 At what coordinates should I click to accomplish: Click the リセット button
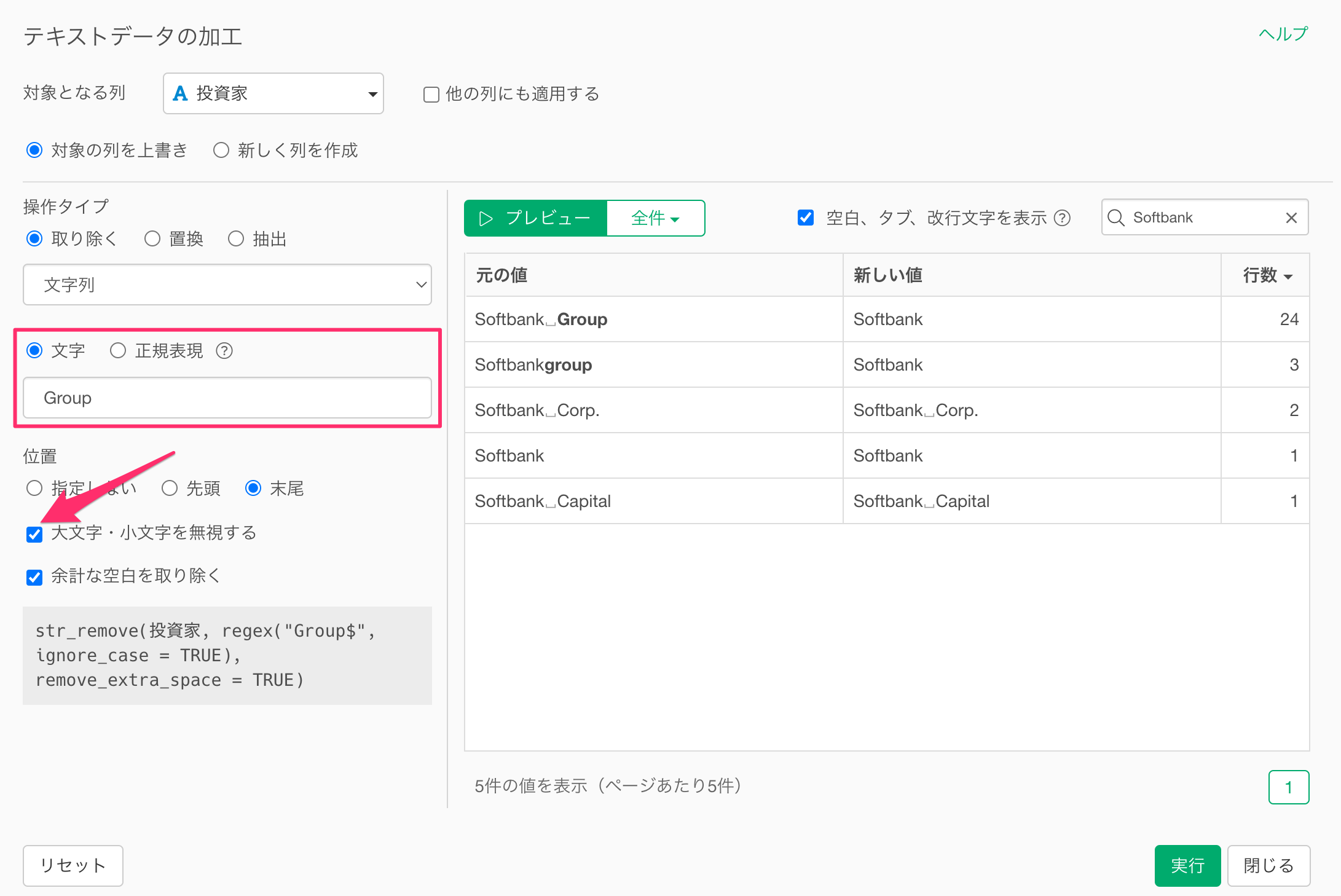(73, 866)
